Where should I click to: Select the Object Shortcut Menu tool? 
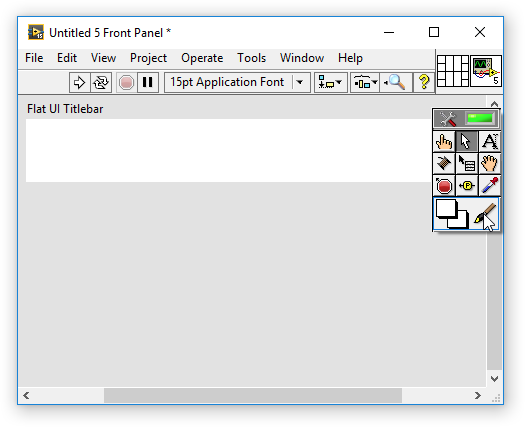tap(467, 163)
